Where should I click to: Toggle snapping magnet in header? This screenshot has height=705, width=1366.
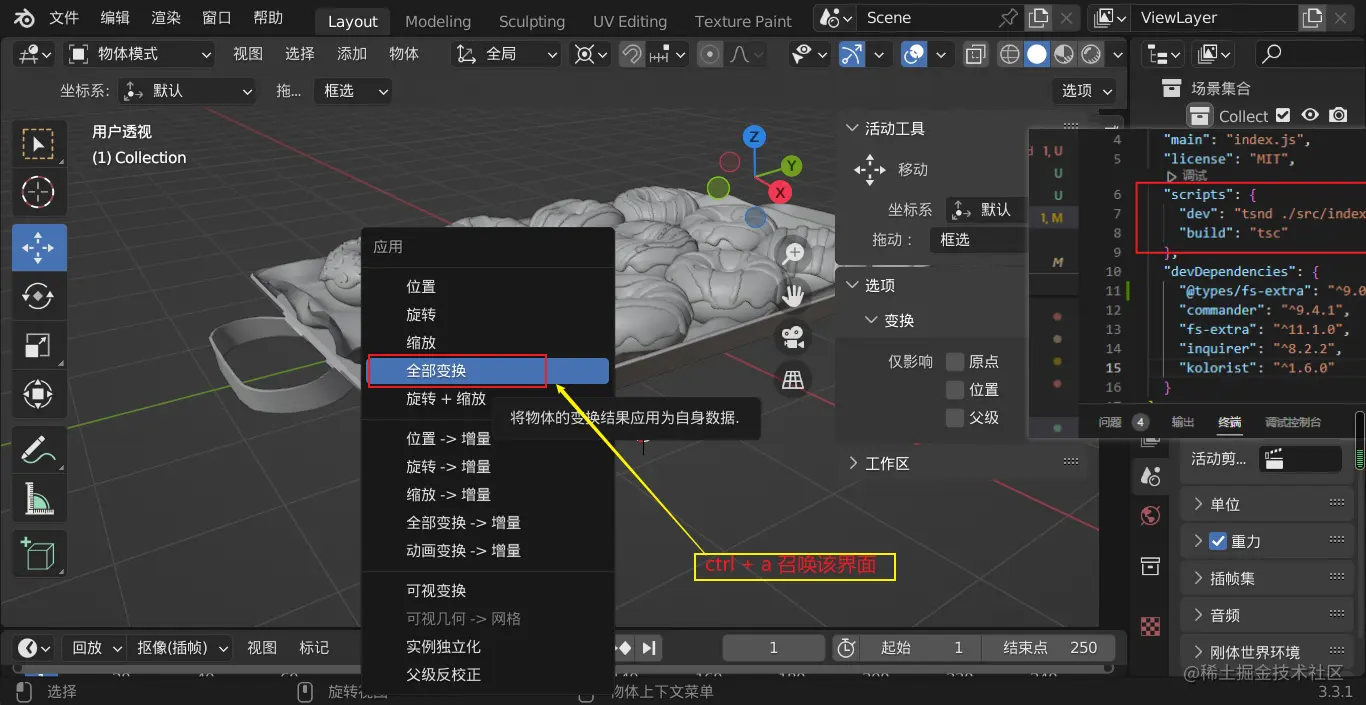632,54
